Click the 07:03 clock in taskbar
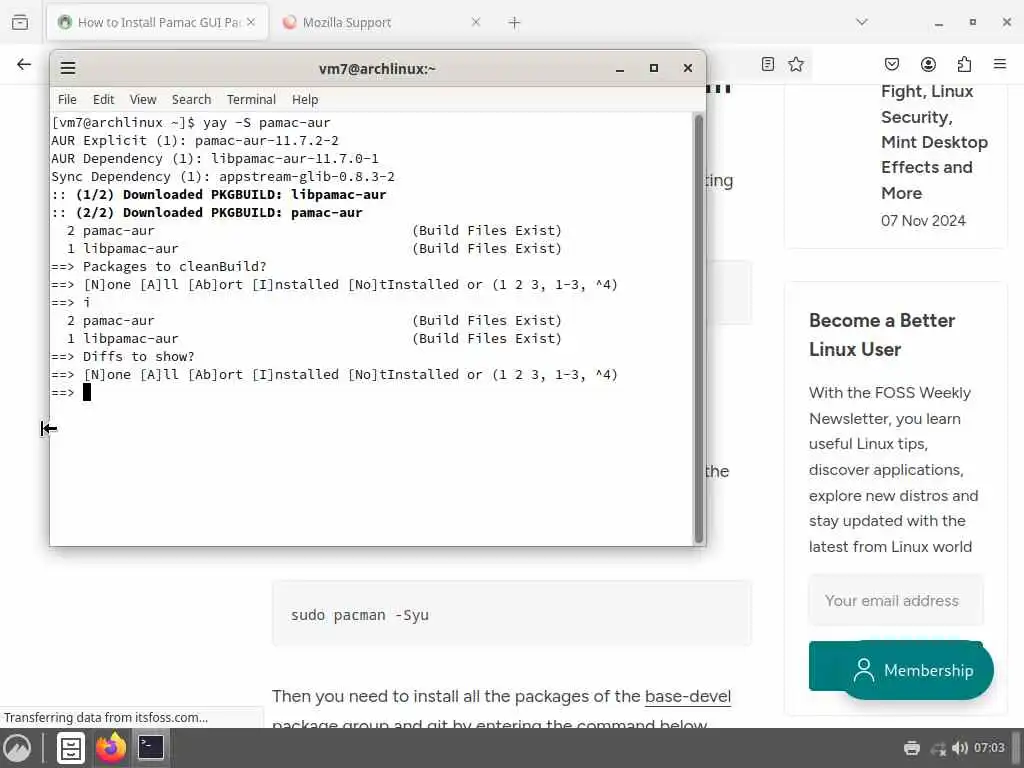 [989, 747]
